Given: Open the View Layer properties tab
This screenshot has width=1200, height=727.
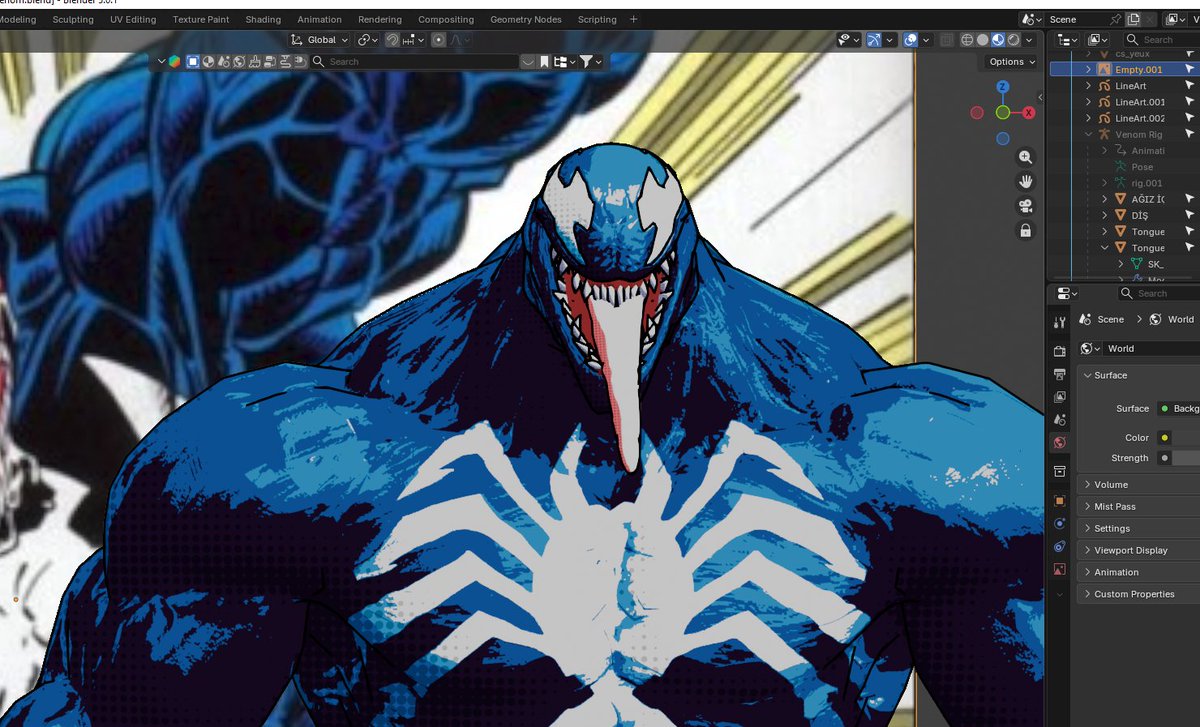Looking at the screenshot, I should pyautogui.click(x=1060, y=396).
